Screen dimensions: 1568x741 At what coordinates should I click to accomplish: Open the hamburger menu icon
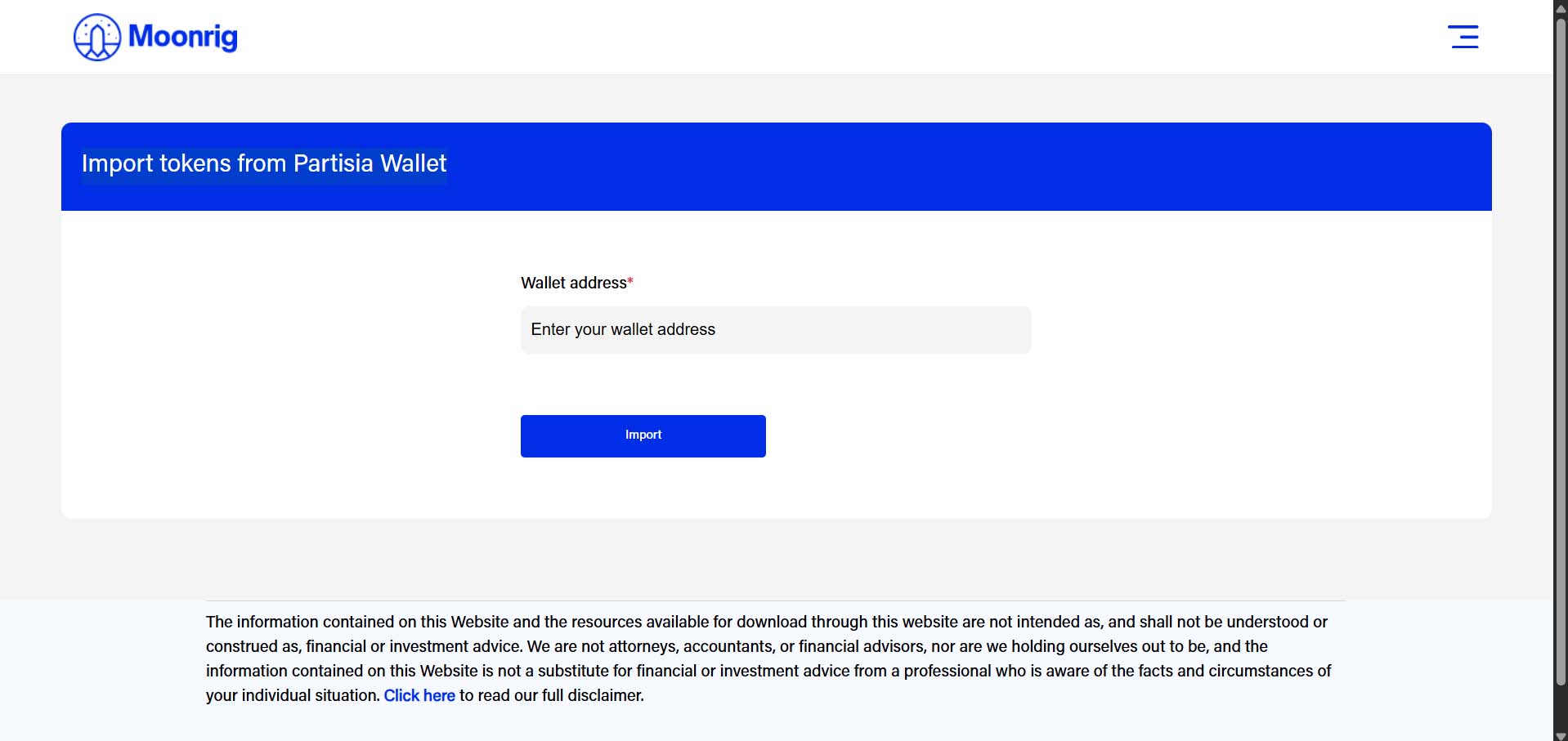point(1463,37)
